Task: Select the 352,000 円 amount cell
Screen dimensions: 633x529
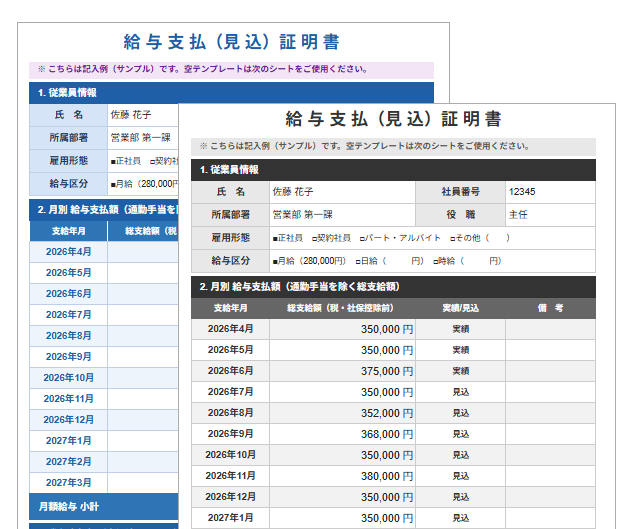Action: coord(342,413)
